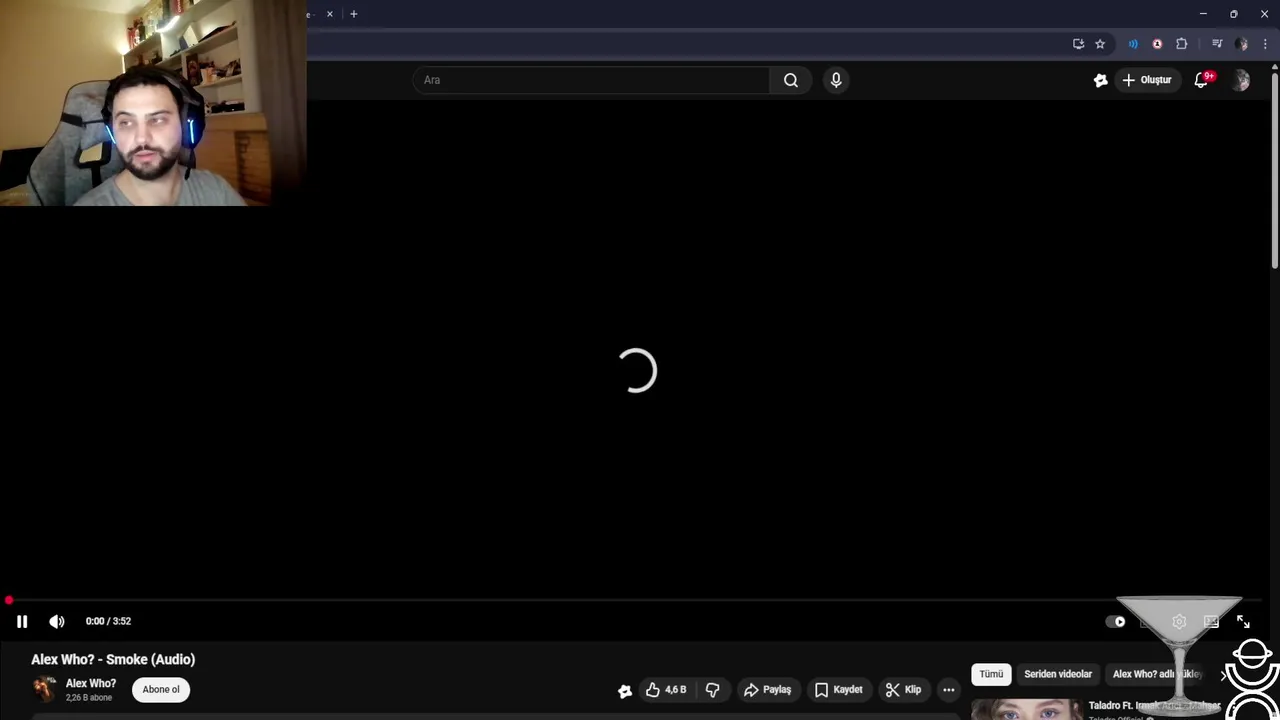Open the Extensions puzzle icon
Viewport: 1280px width, 720px height.
pyautogui.click(x=1181, y=44)
